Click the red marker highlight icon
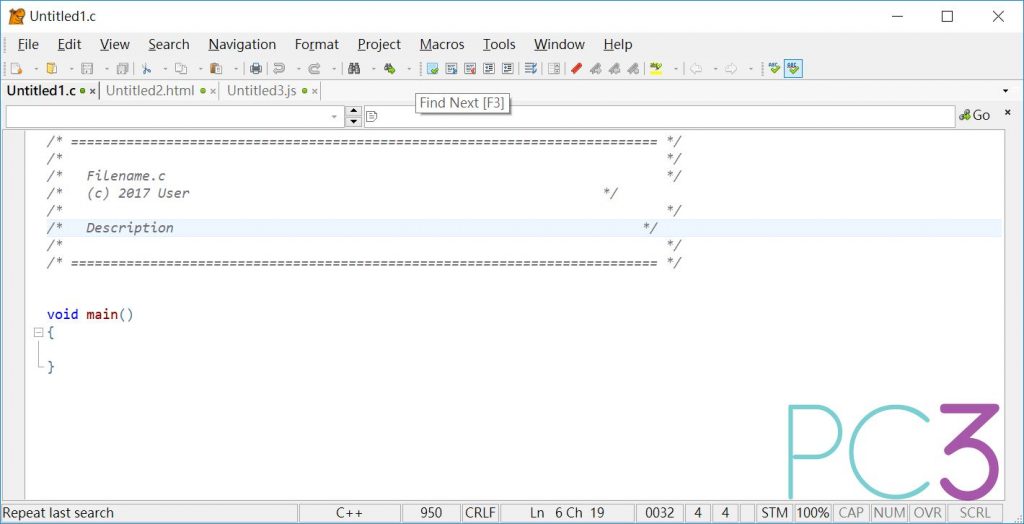 pos(576,69)
